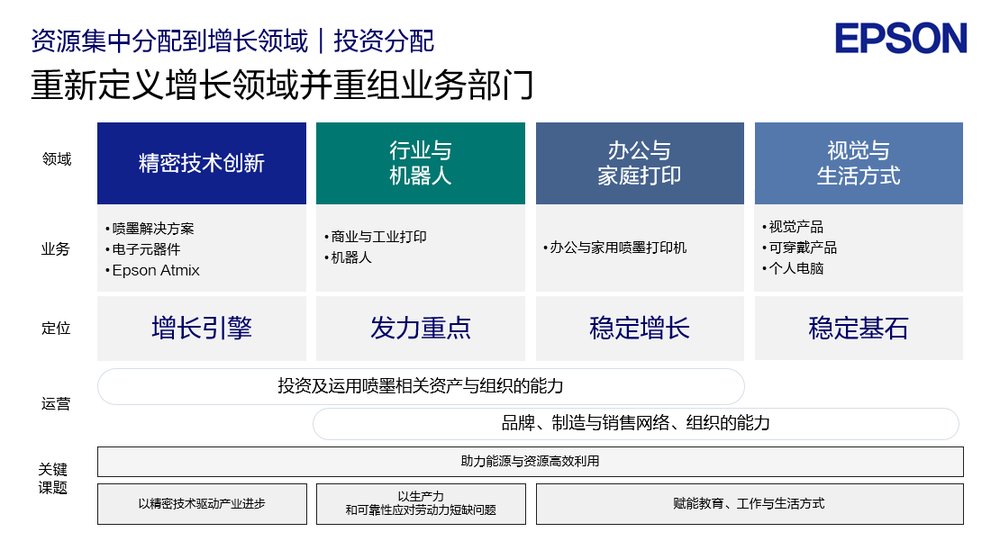Viewport: 1000px width, 559px height.
Task: Select the 助力能源与资源高效利用 bar
Action: (x=530, y=461)
